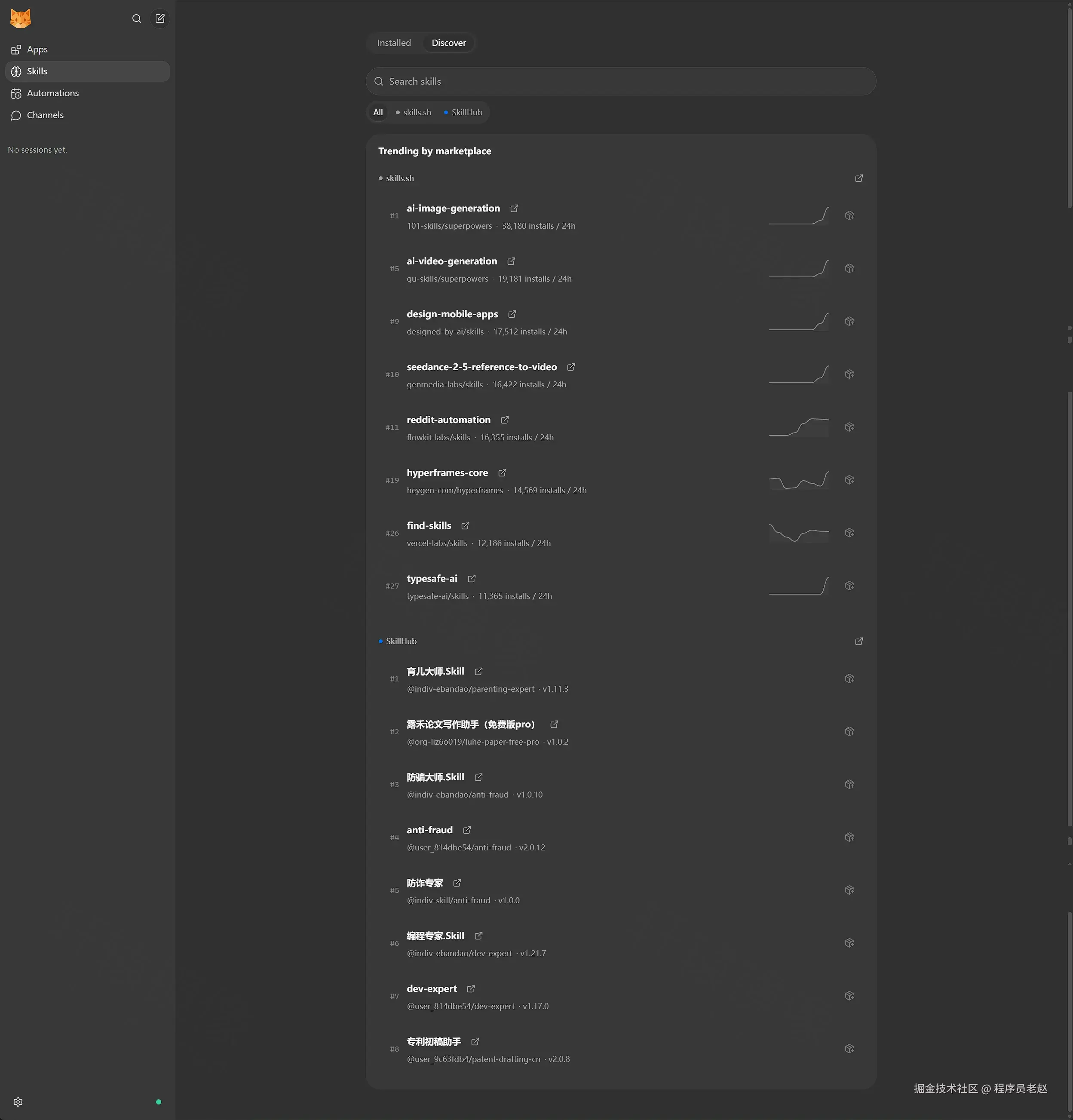Screen dimensions: 1073x1120
Task: Open the 防诈专家 skill title
Action: coord(425,883)
